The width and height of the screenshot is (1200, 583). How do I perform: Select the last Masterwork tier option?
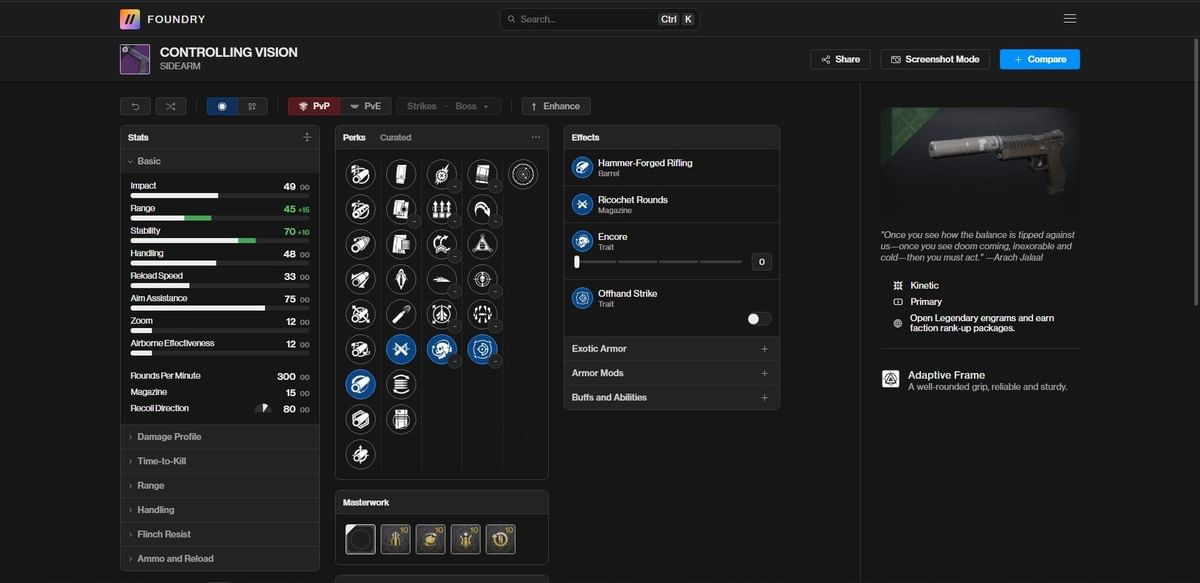coord(500,538)
